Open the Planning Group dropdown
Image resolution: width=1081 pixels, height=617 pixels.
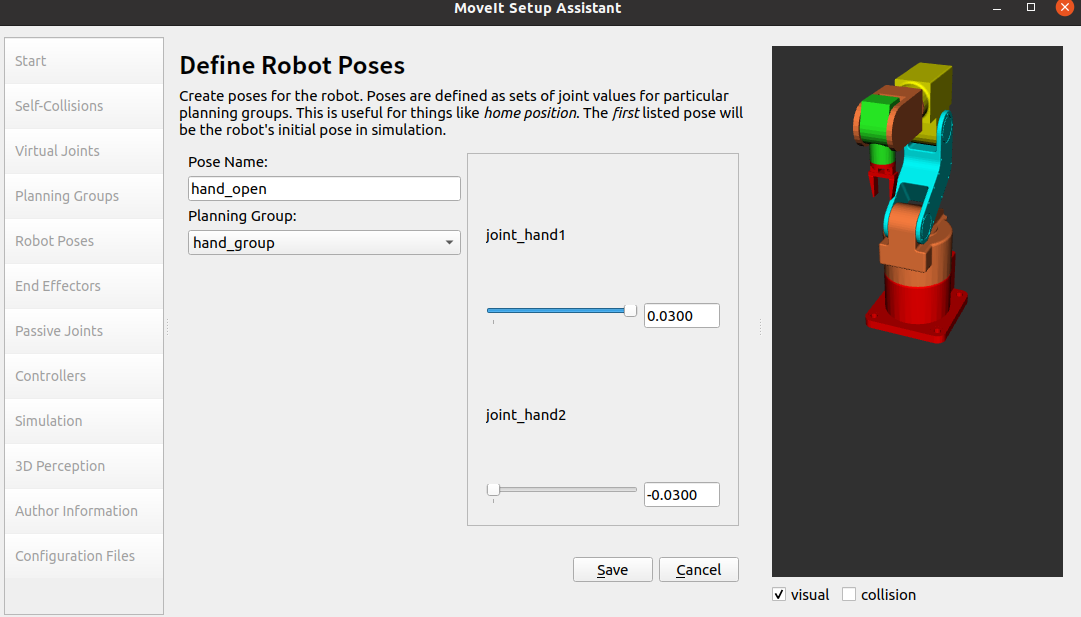pos(324,243)
